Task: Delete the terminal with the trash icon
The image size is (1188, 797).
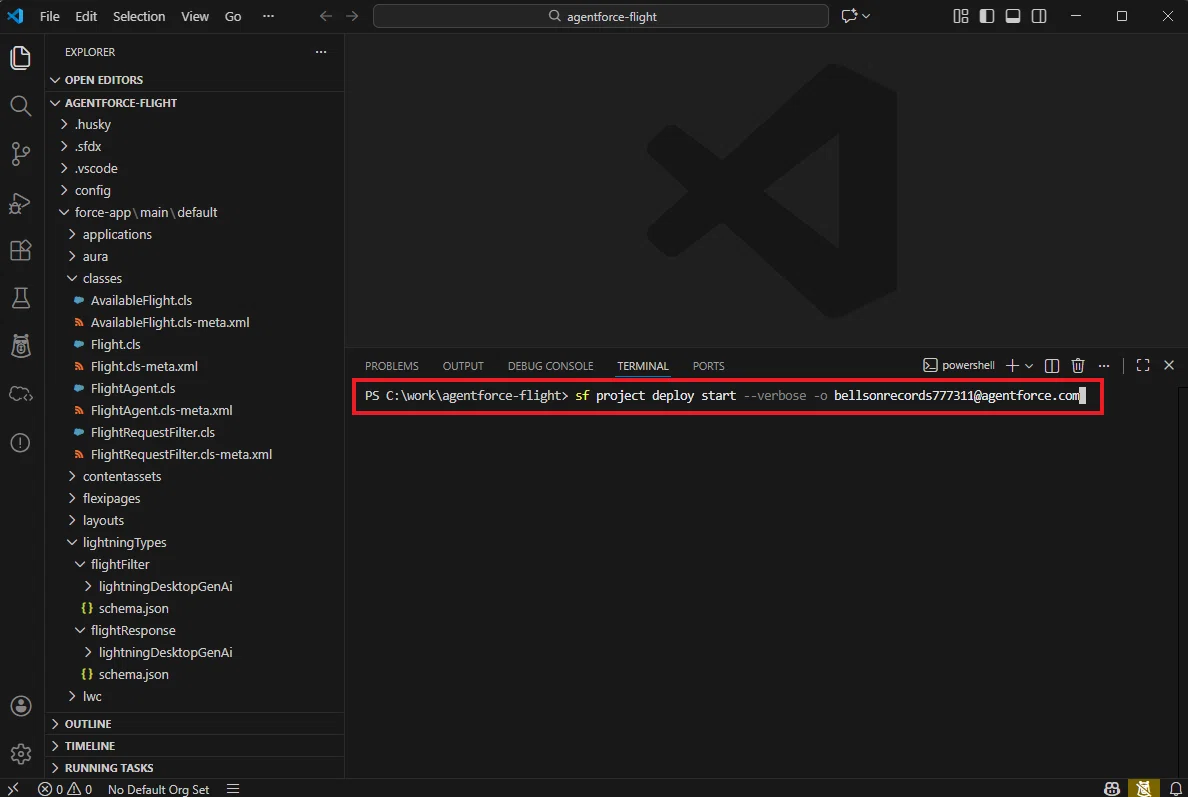Action: click(1077, 366)
